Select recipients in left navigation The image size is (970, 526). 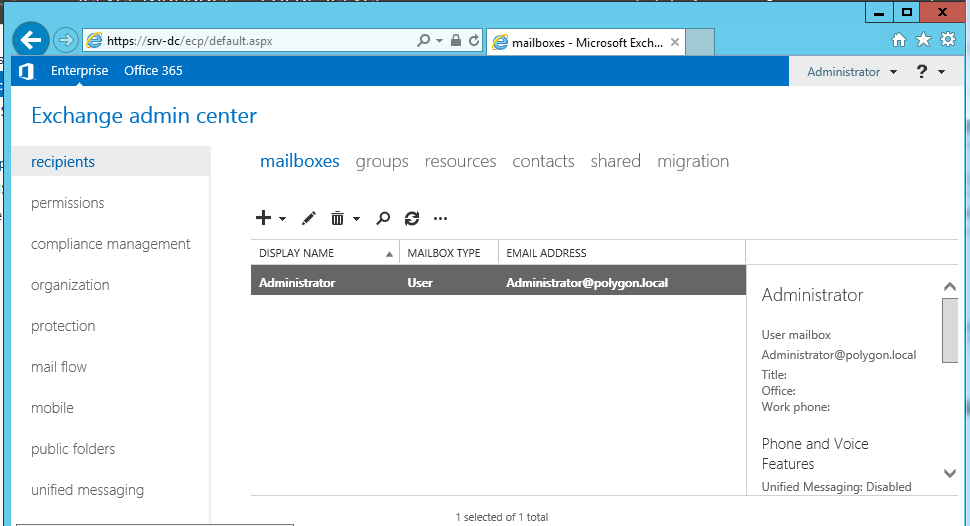pos(111,162)
